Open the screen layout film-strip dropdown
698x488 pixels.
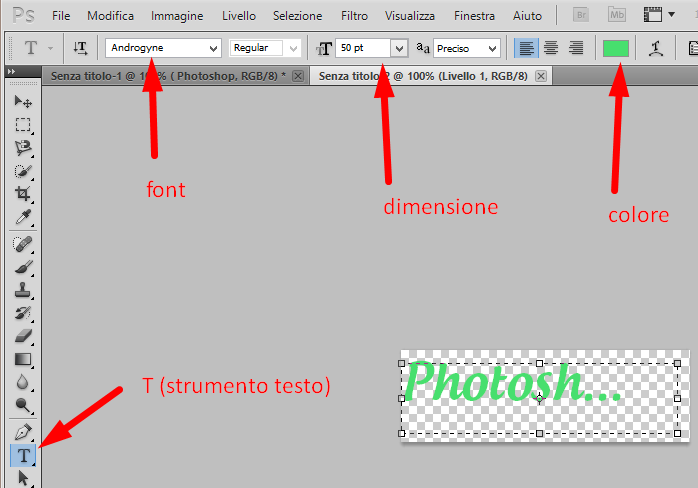pyautogui.click(x=659, y=15)
